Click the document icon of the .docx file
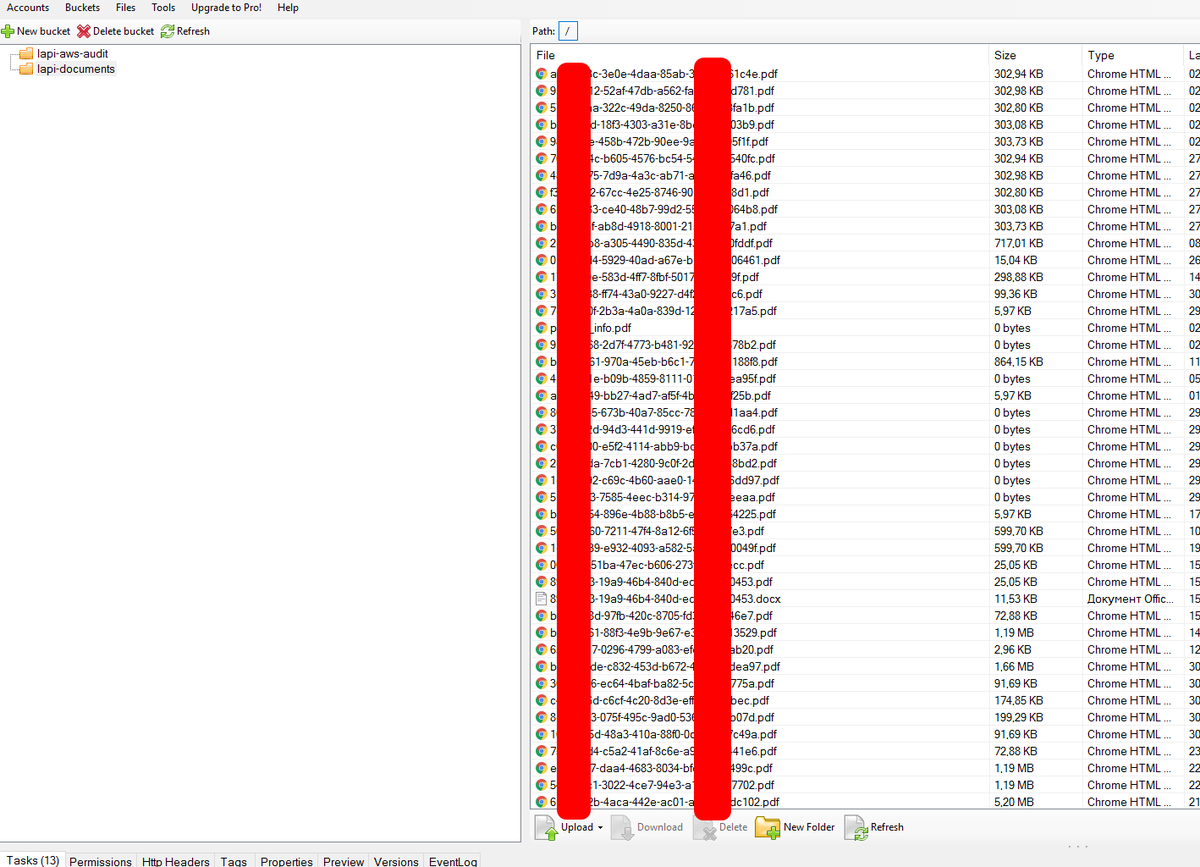Viewport: 1200px width, 867px height. coord(542,599)
